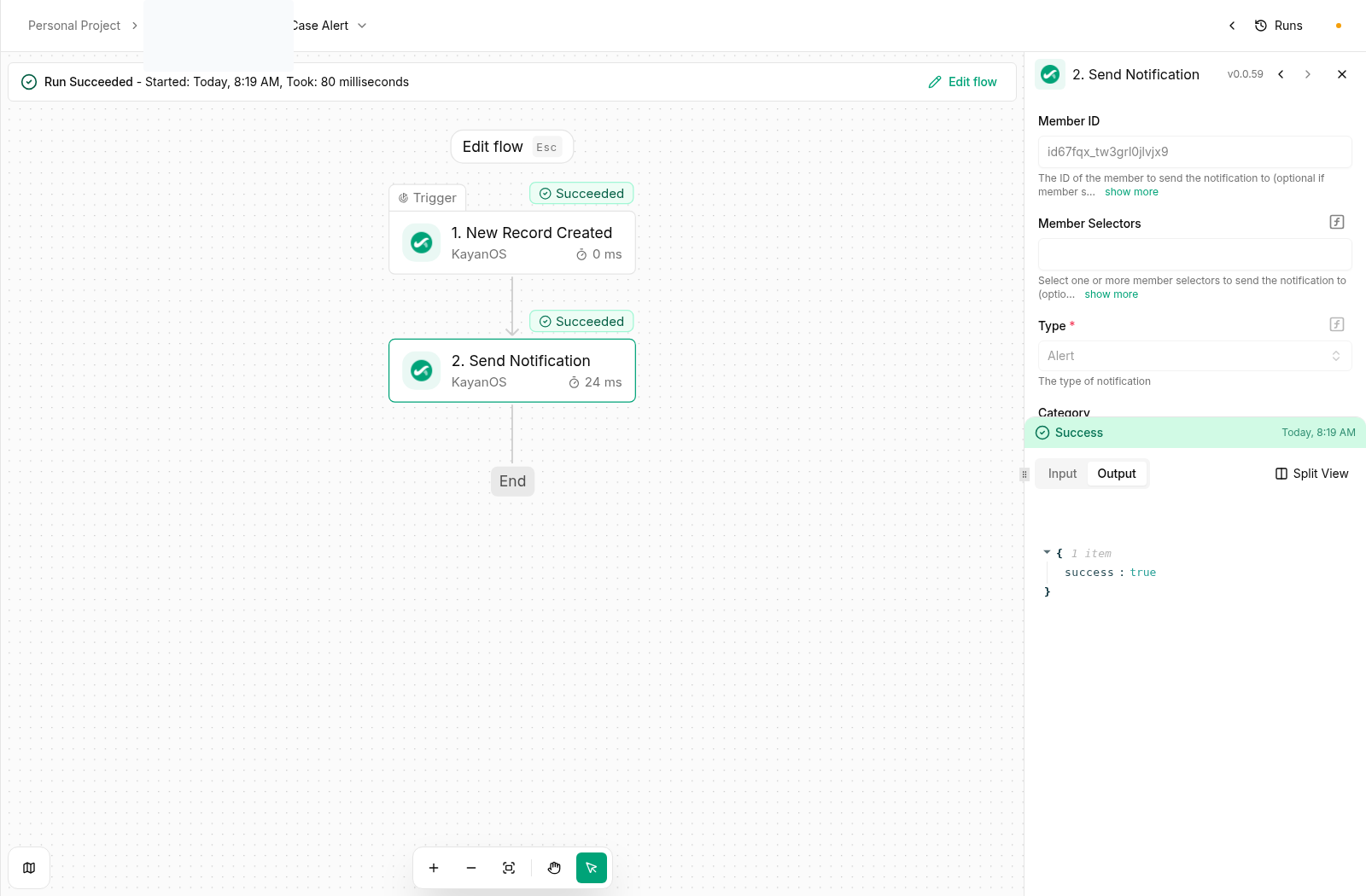Click the 'Today, 8:19 AM' timestamp
The height and width of the screenshot is (896, 1366).
[x=1318, y=433]
